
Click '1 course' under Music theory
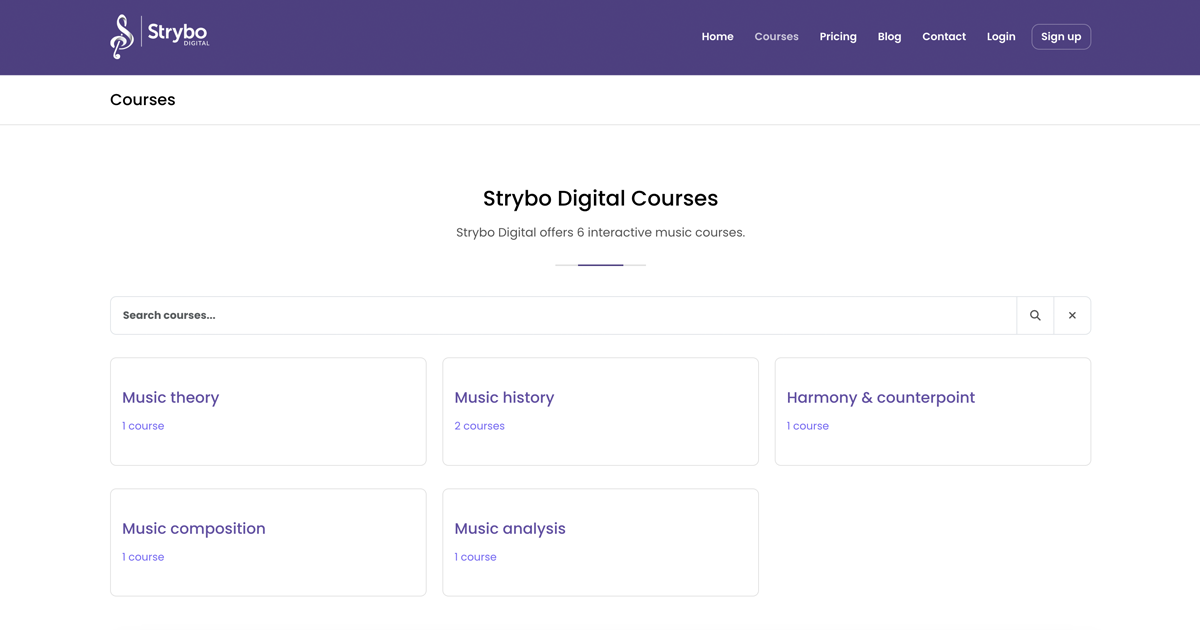pyautogui.click(x=143, y=426)
